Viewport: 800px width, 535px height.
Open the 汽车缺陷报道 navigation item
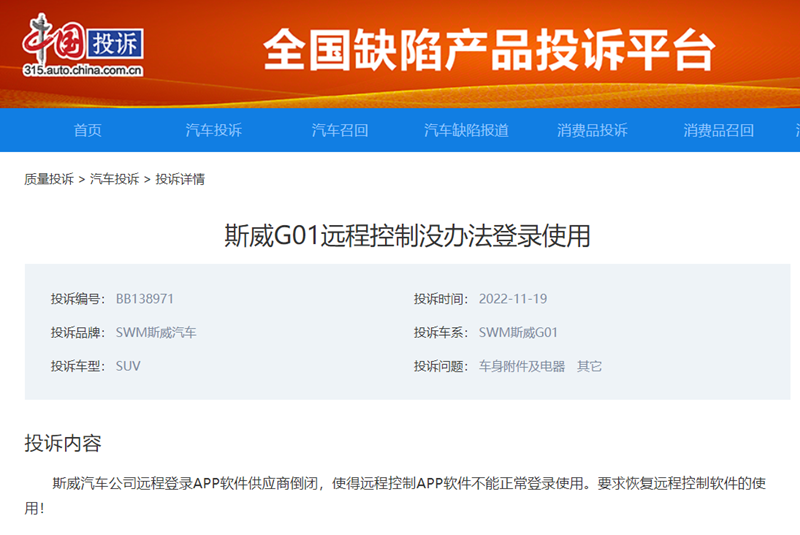coord(466,130)
